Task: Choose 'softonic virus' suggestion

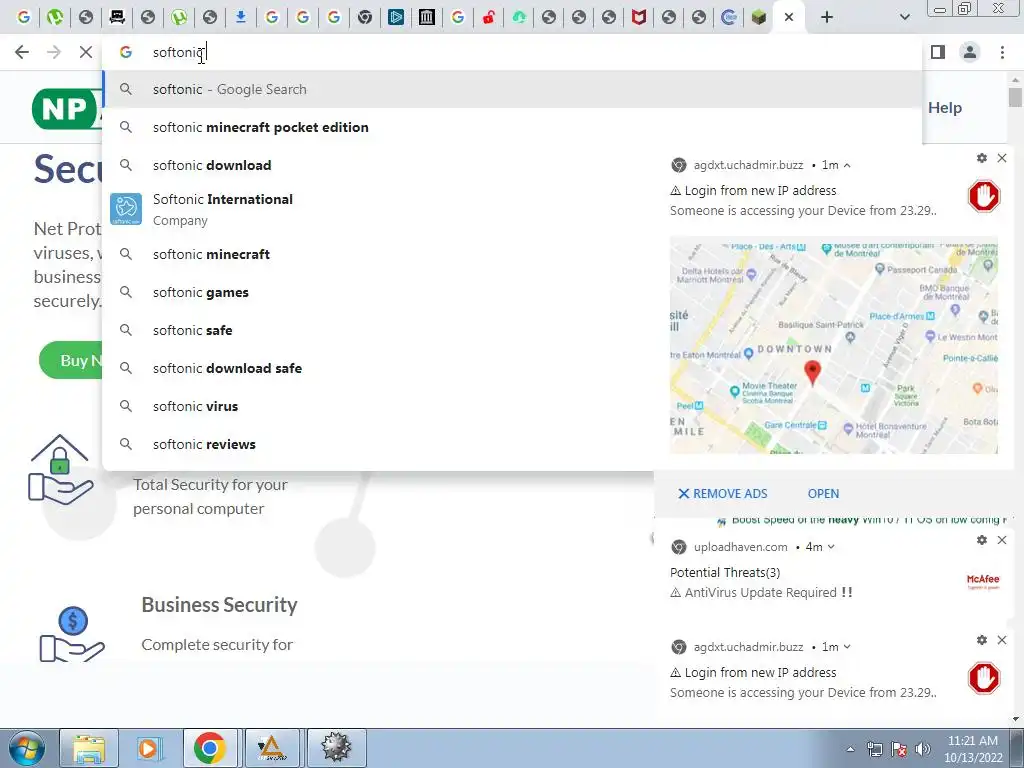Action: click(377, 406)
